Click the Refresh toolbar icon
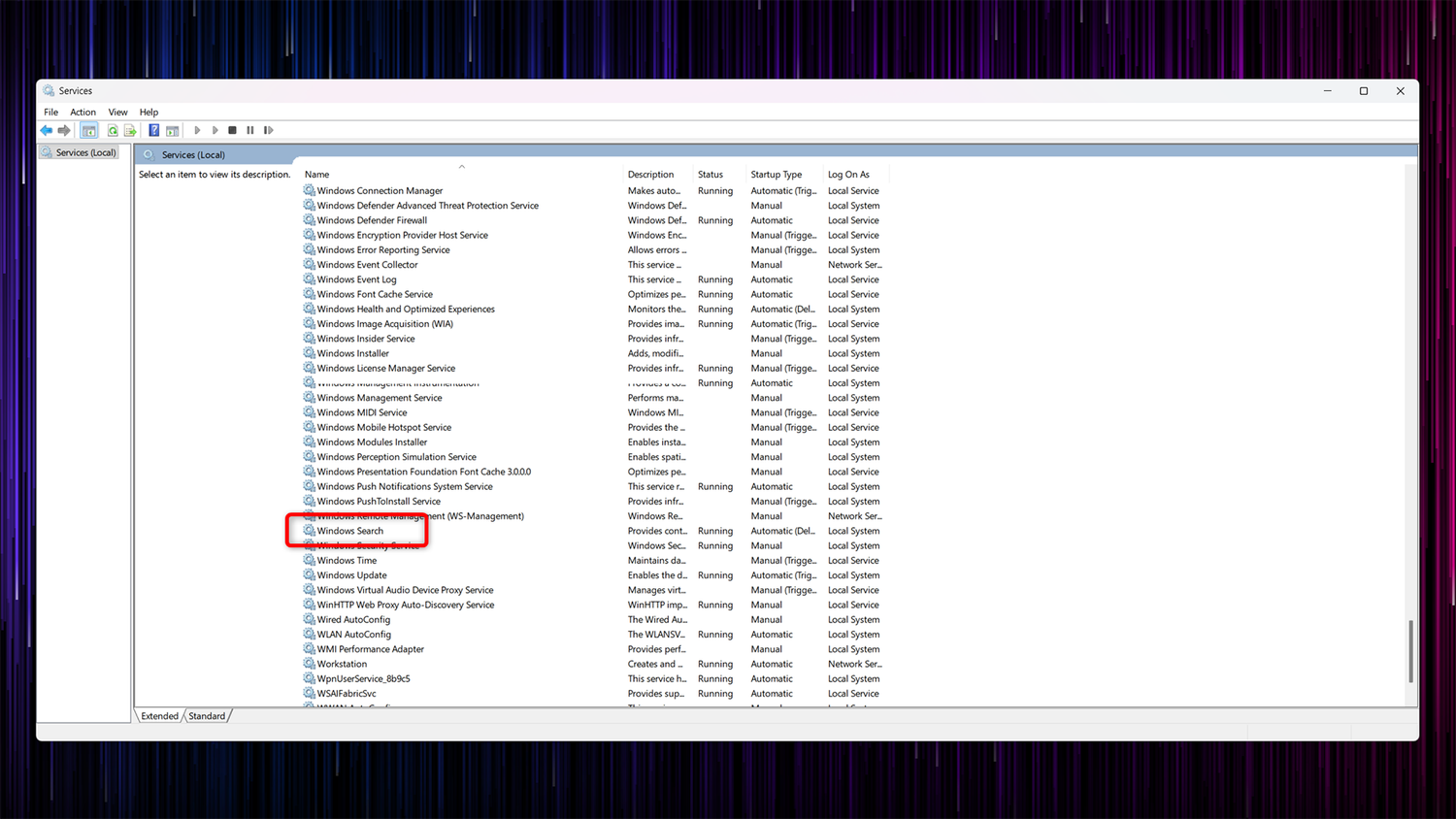 (x=113, y=130)
